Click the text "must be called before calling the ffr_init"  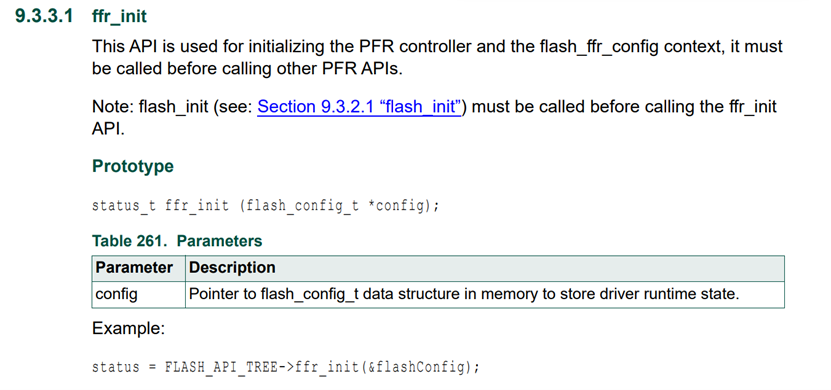click(624, 107)
